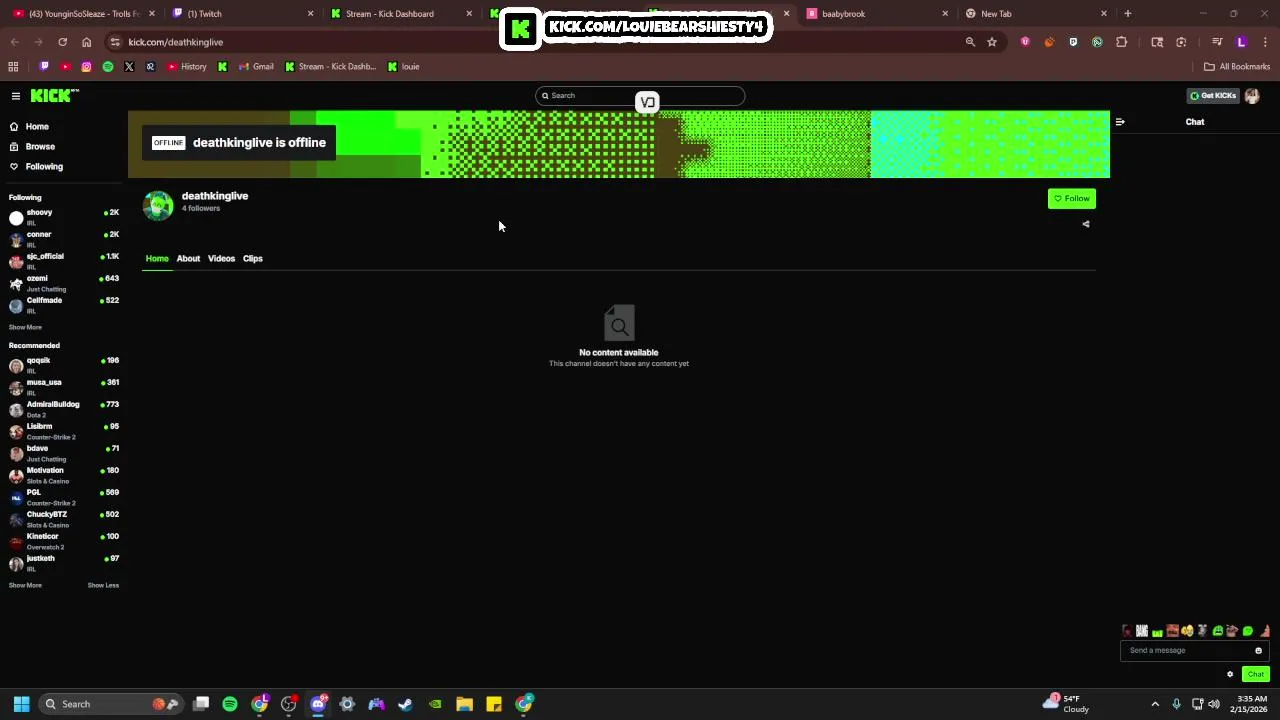Open Kineticor's Overwatch 2 channel
Image resolution: width=1280 pixels, height=720 pixels.
[64, 541]
